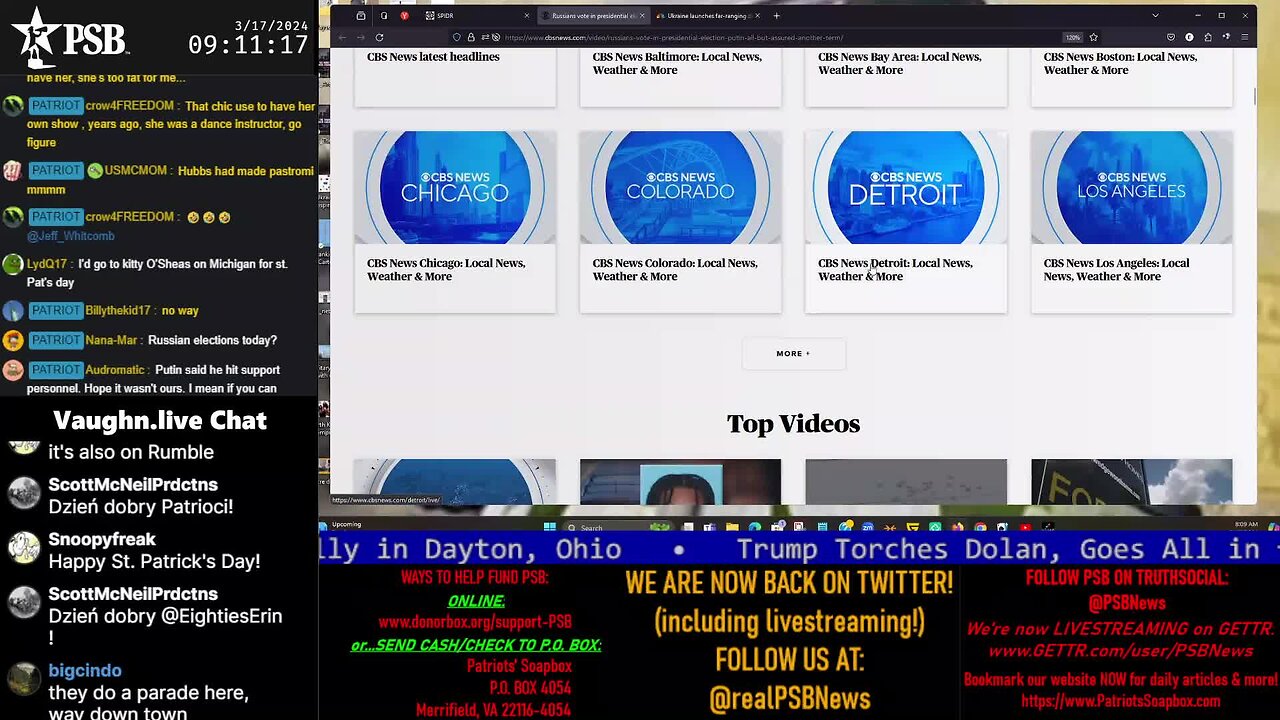Click the shield tracking protection icon
Screen dimensions: 1280x720
tap(457, 37)
